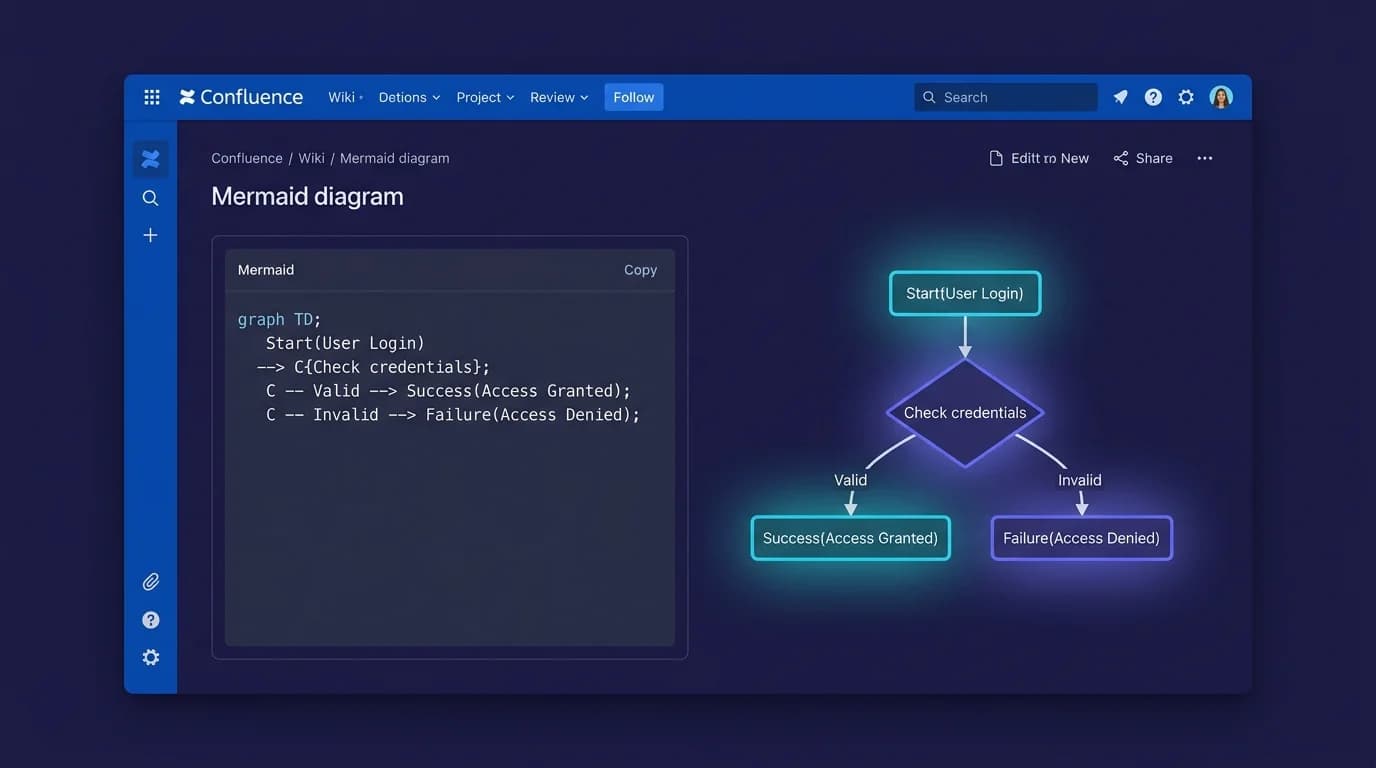The image size is (1376, 768).
Task: Open the app switcher grid icon
Action: pyautogui.click(x=151, y=96)
